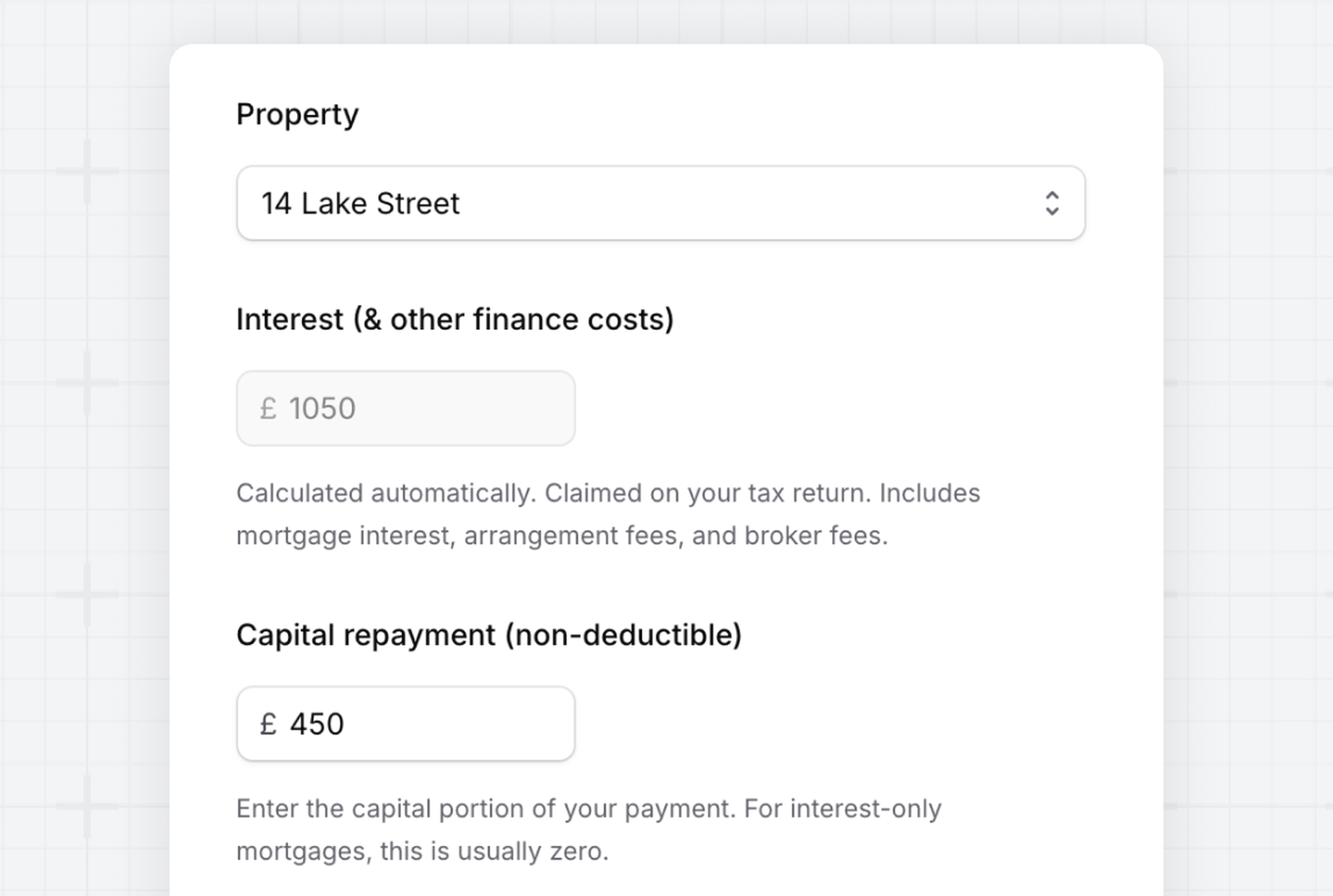
Task: Click the pound symbol in Capital repayment field
Action: [x=268, y=724]
